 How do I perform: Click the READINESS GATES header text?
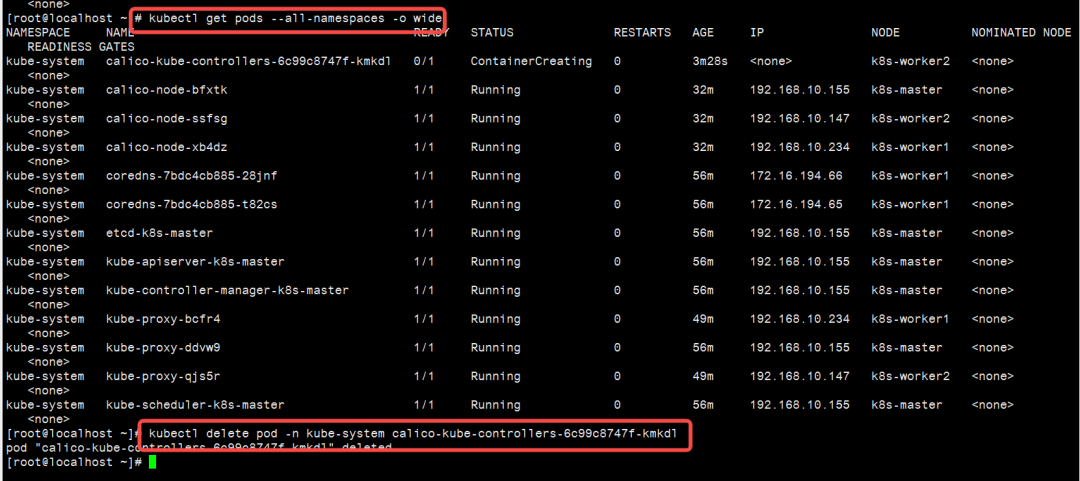click(x=74, y=47)
